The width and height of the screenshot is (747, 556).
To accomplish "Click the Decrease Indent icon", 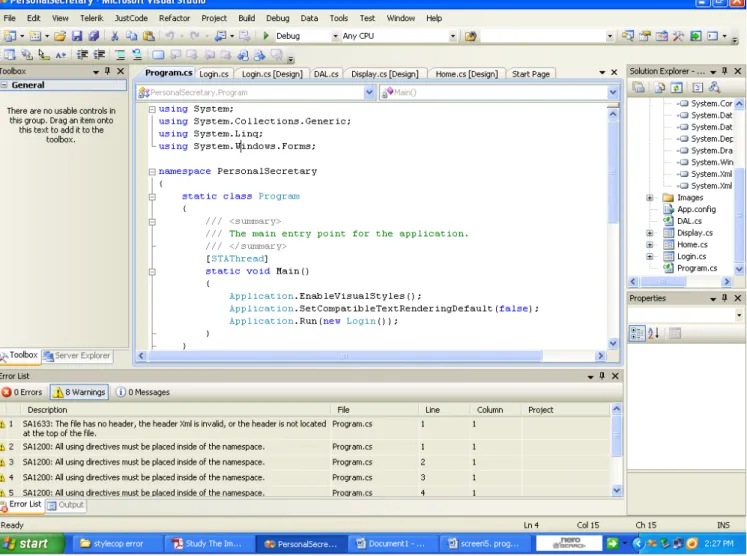I will coord(82,55).
